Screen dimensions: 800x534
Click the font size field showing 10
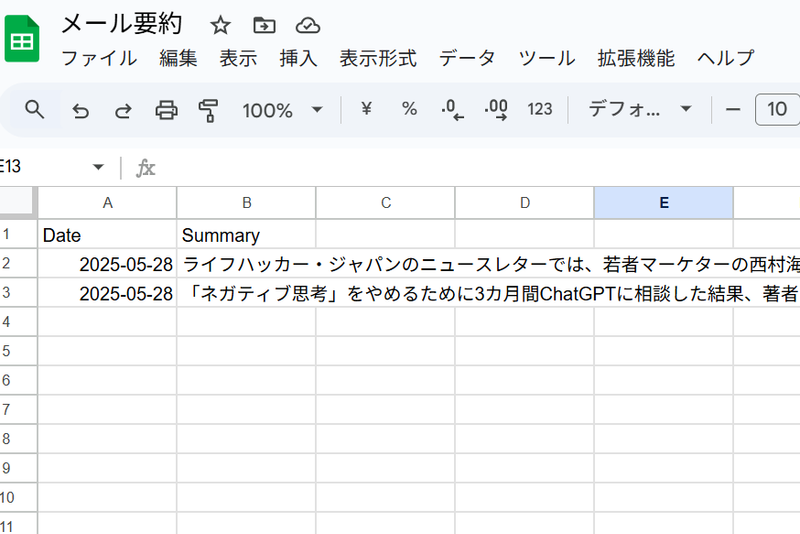click(777, 109)
